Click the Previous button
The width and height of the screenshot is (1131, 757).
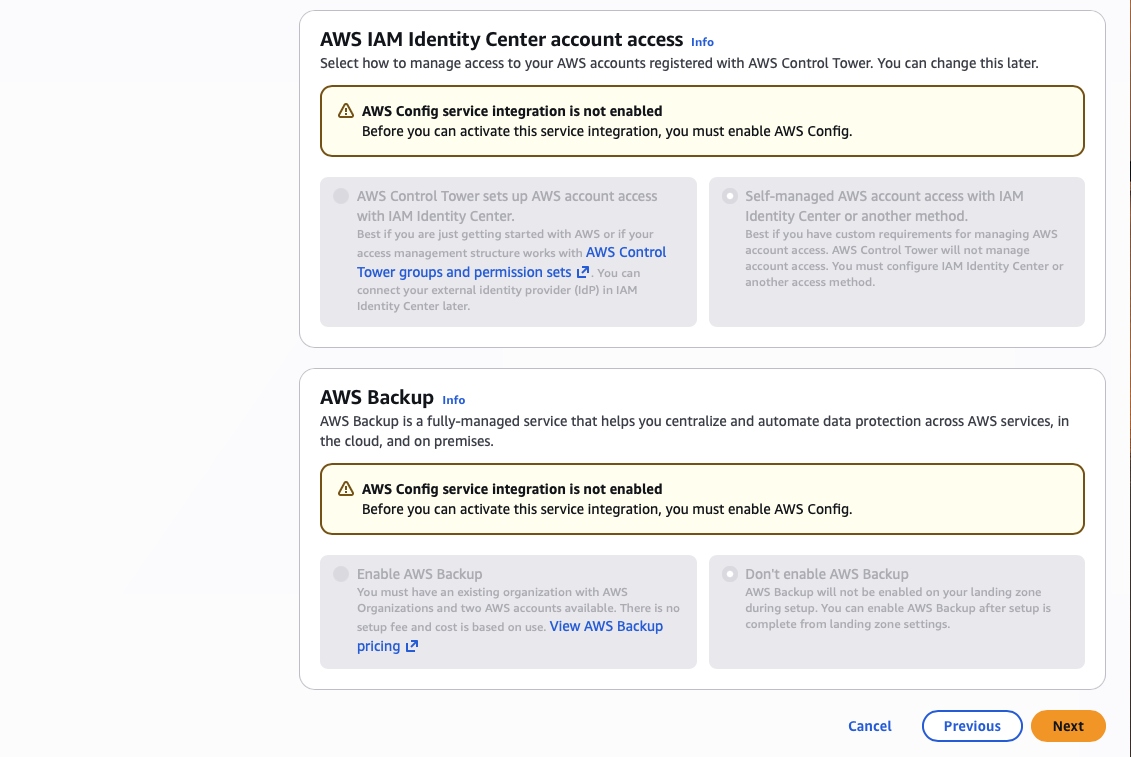pos(972,726)
